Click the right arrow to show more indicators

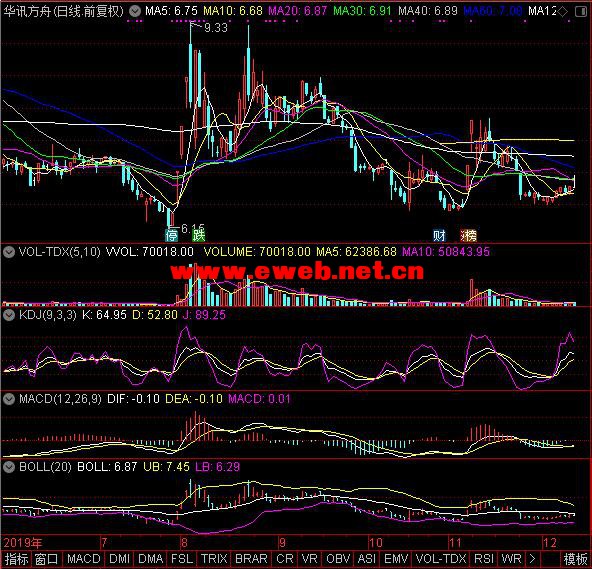(x=532, y=558)
